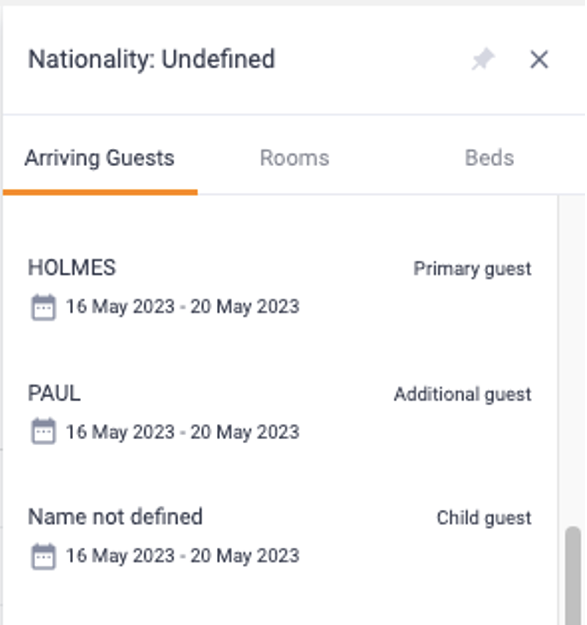Pin the Nationality: Undefined panel

483,60
